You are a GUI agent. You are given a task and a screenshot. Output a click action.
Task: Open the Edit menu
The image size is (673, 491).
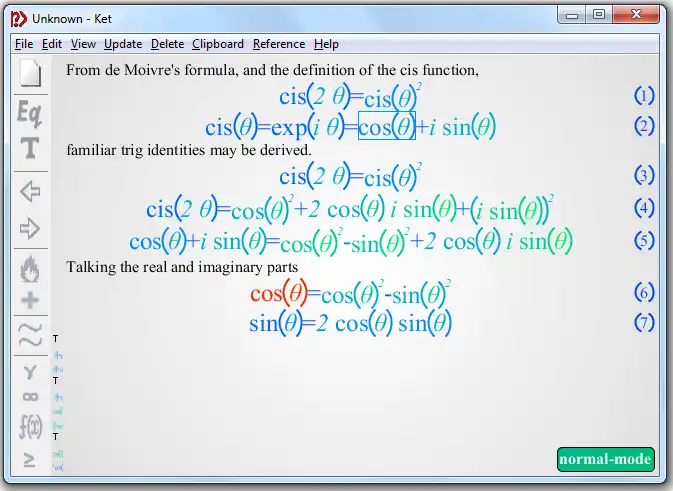coord(52,44)
